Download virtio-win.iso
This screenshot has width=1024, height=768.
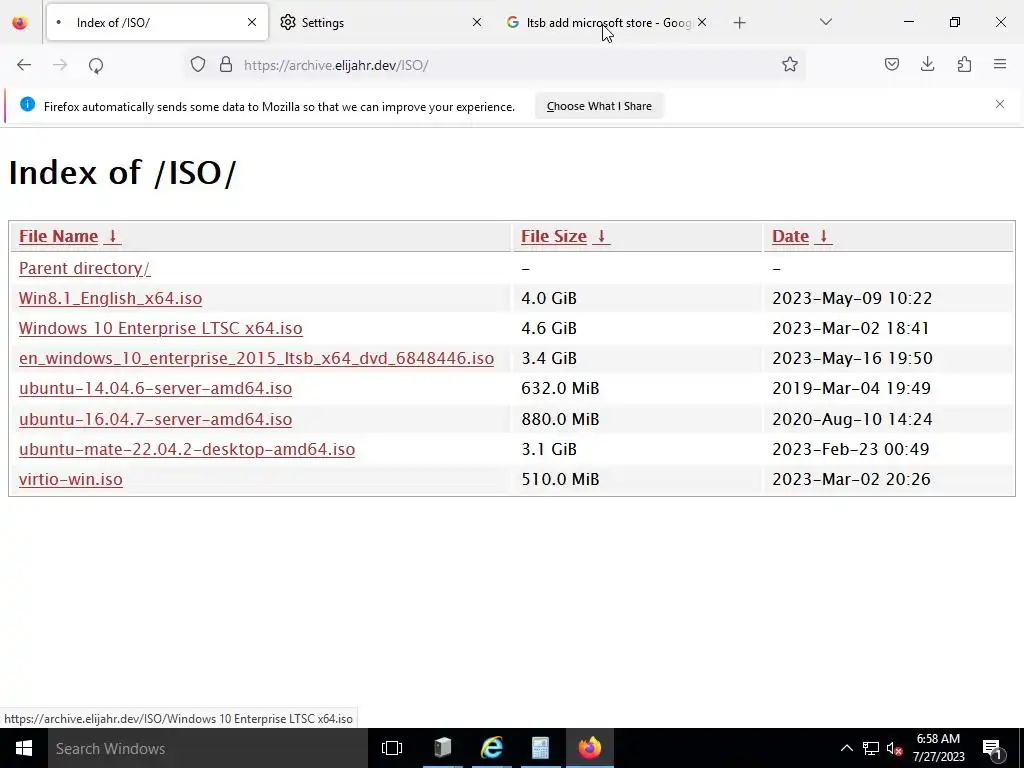[71, 479]
